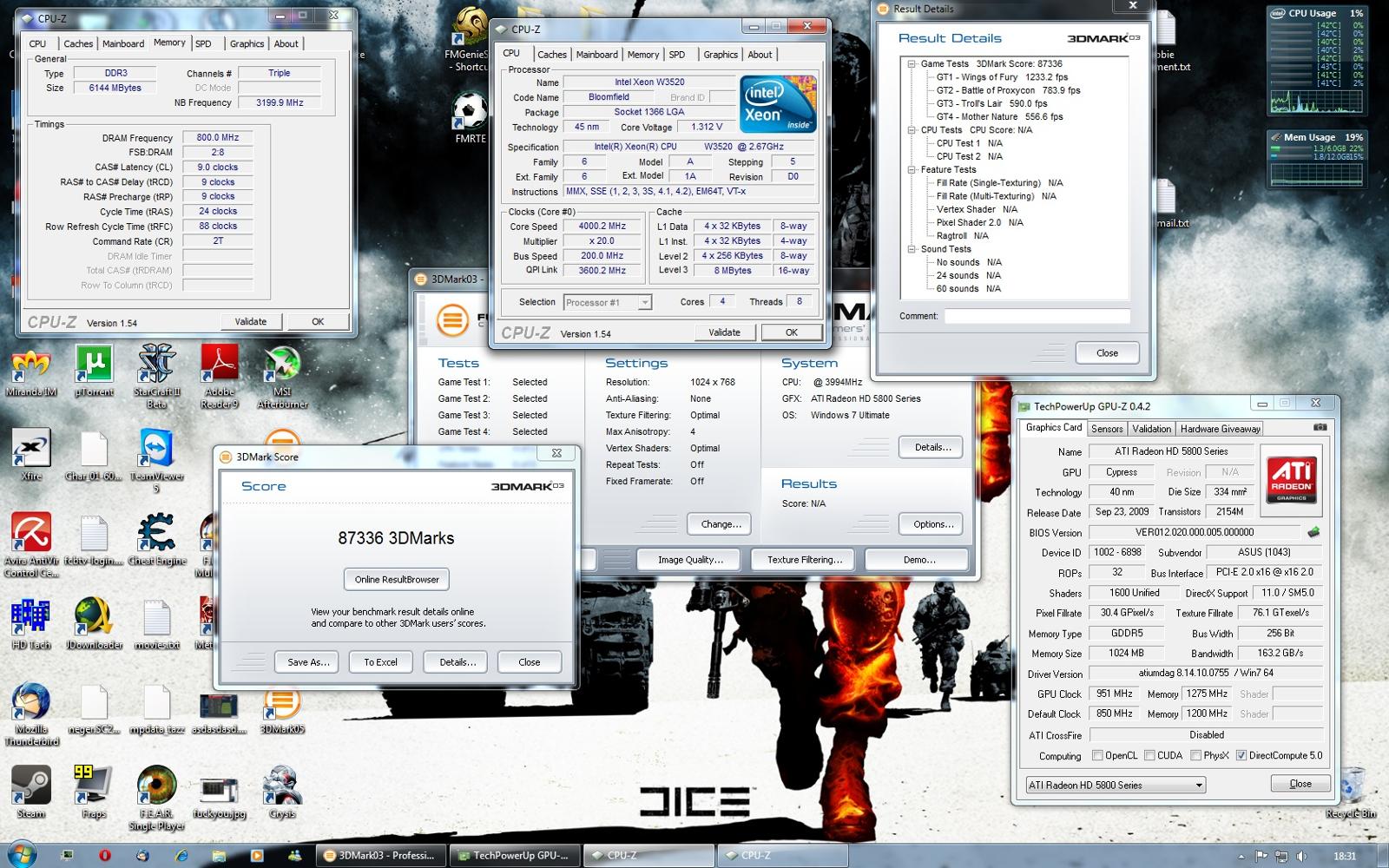The height and width of the screenshot is (868, 1389).
Task: Select the 'Pixel Shader 2.0' result row
Action: click(979, 222)
